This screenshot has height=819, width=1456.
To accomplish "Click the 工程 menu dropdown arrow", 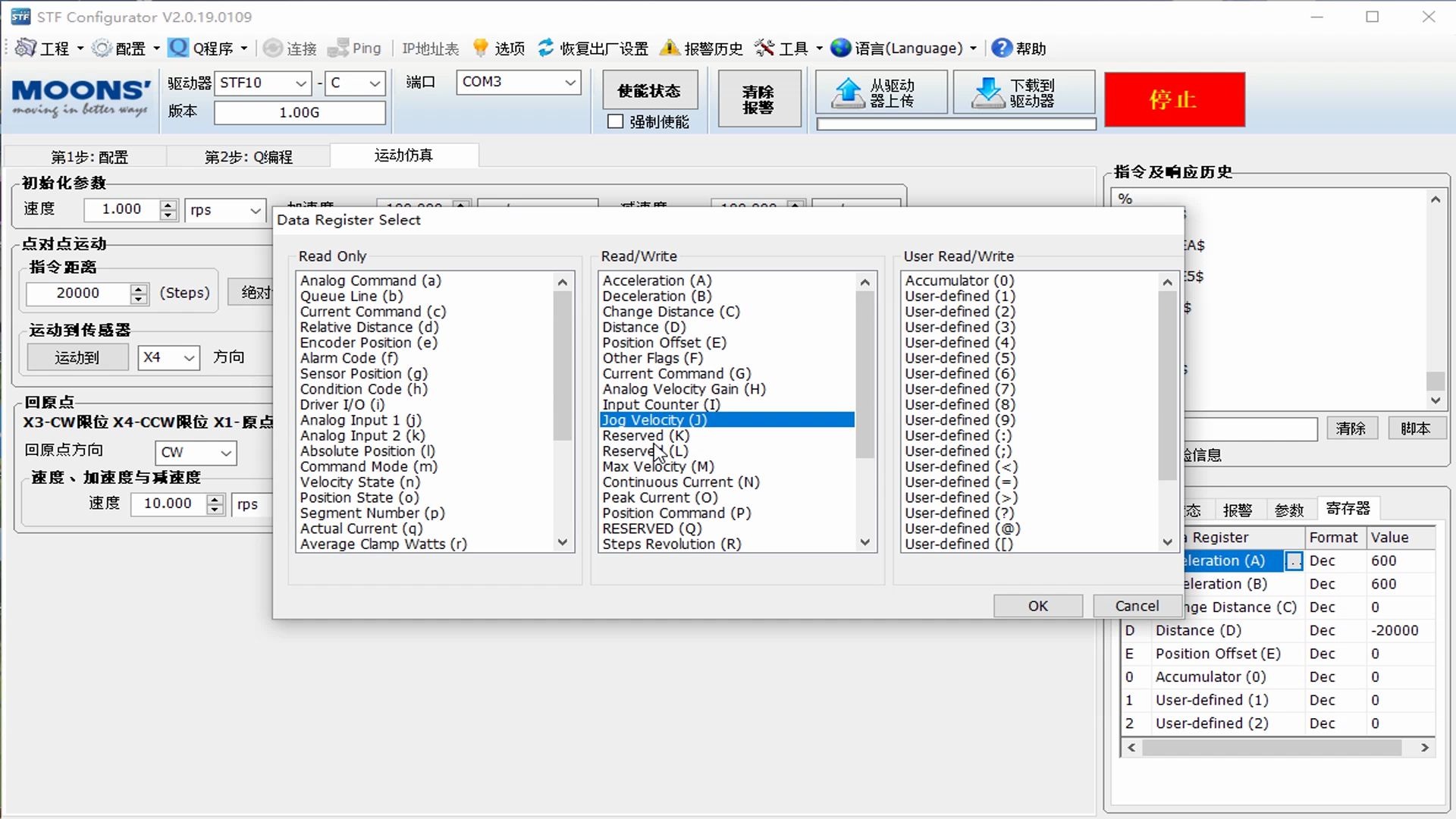I will pos(80,49).
